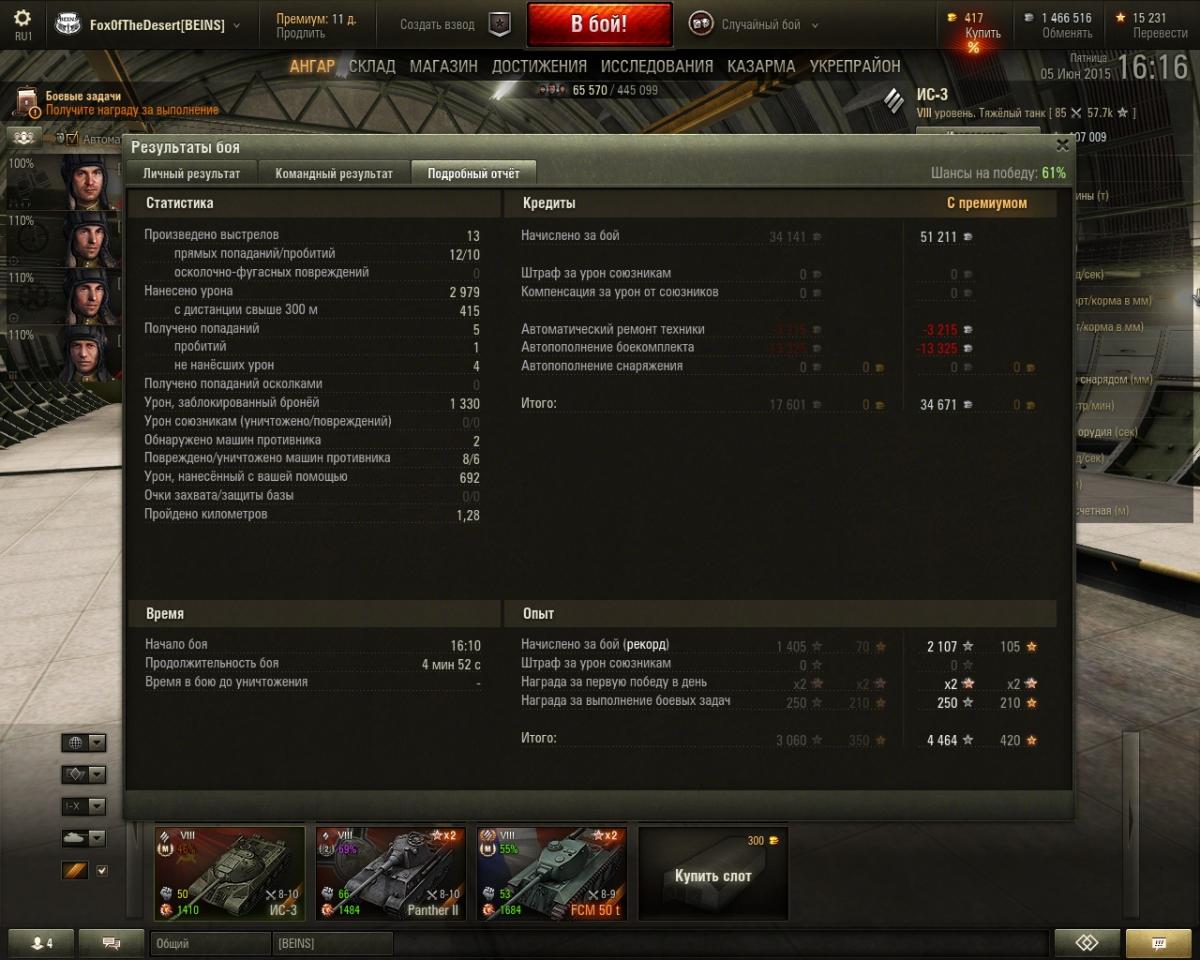This screenshot has width=1200, height=960.
Task: Switch to the Личный результат tab
Action: 191,173
